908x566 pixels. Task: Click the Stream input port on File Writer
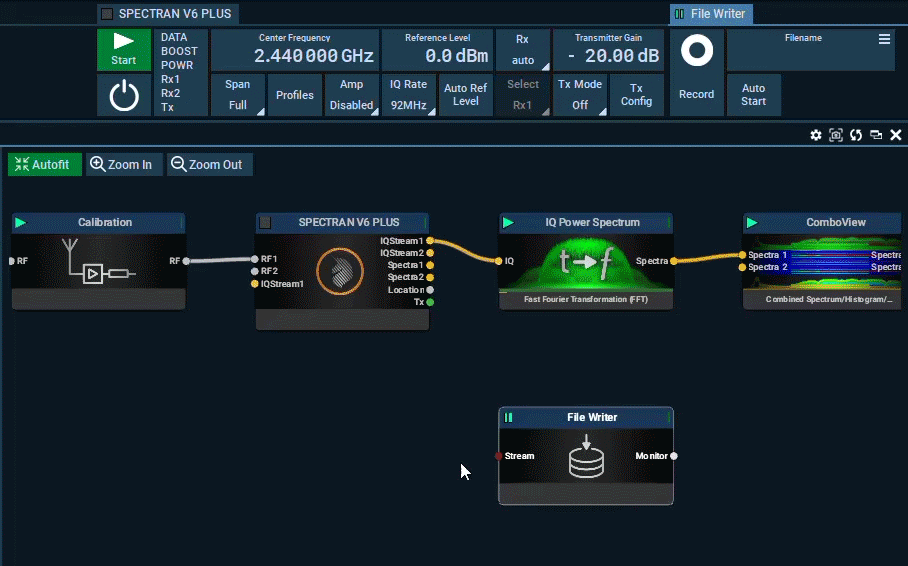499,456
